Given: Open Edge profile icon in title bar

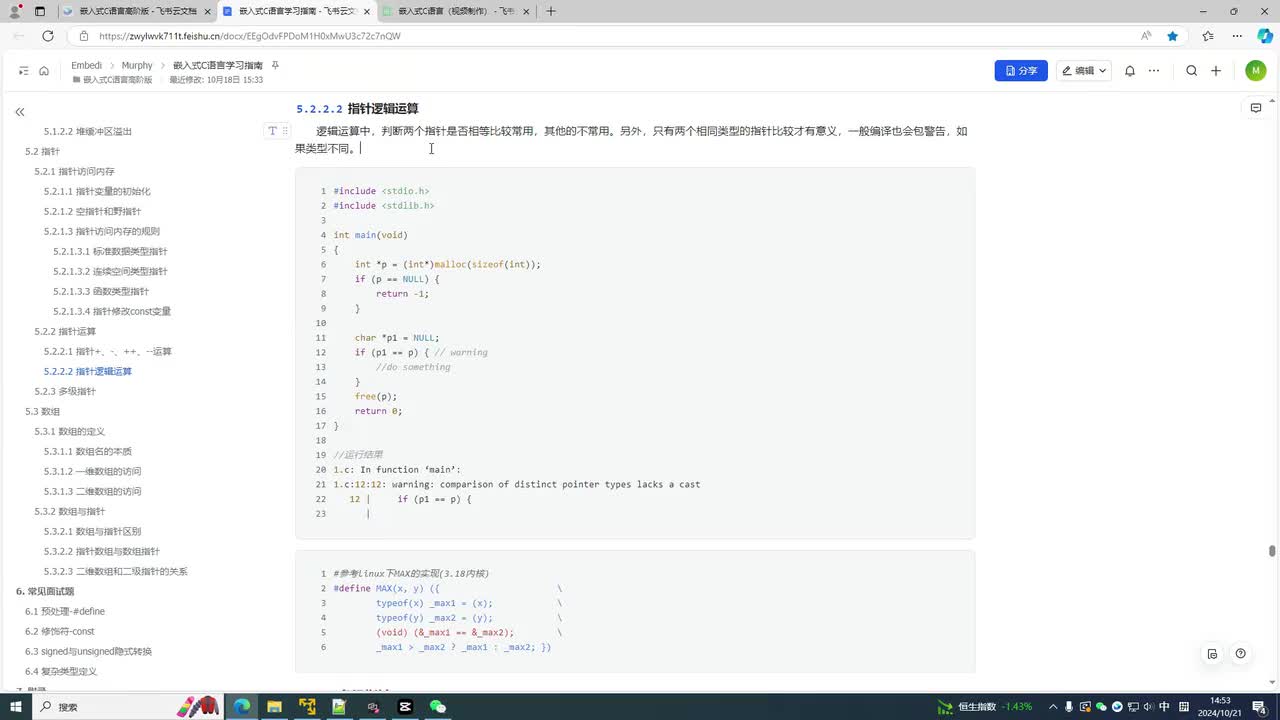Looking at the screenshot, I should tap(13, 11).
